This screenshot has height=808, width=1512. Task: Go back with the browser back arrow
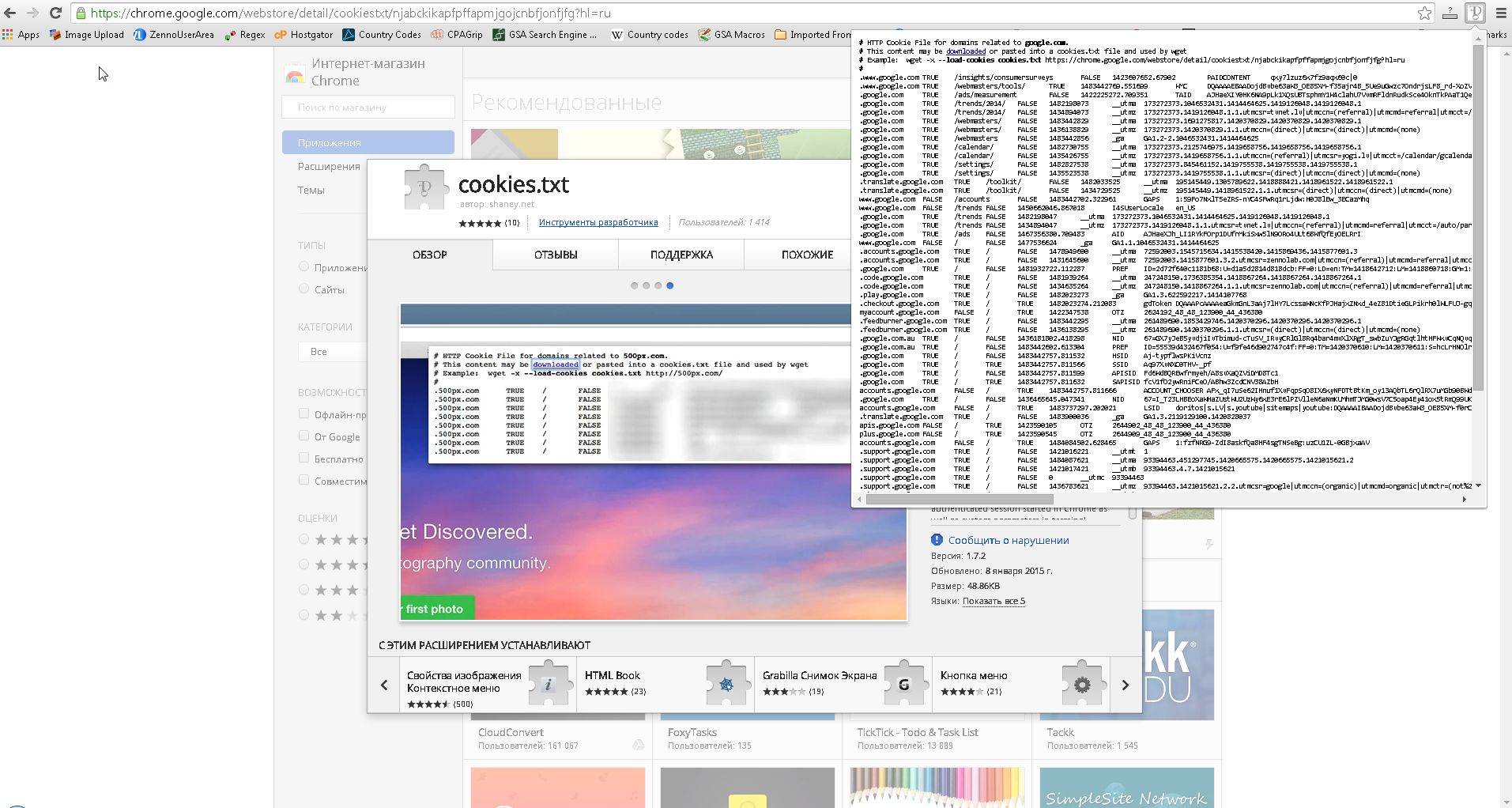10,13
